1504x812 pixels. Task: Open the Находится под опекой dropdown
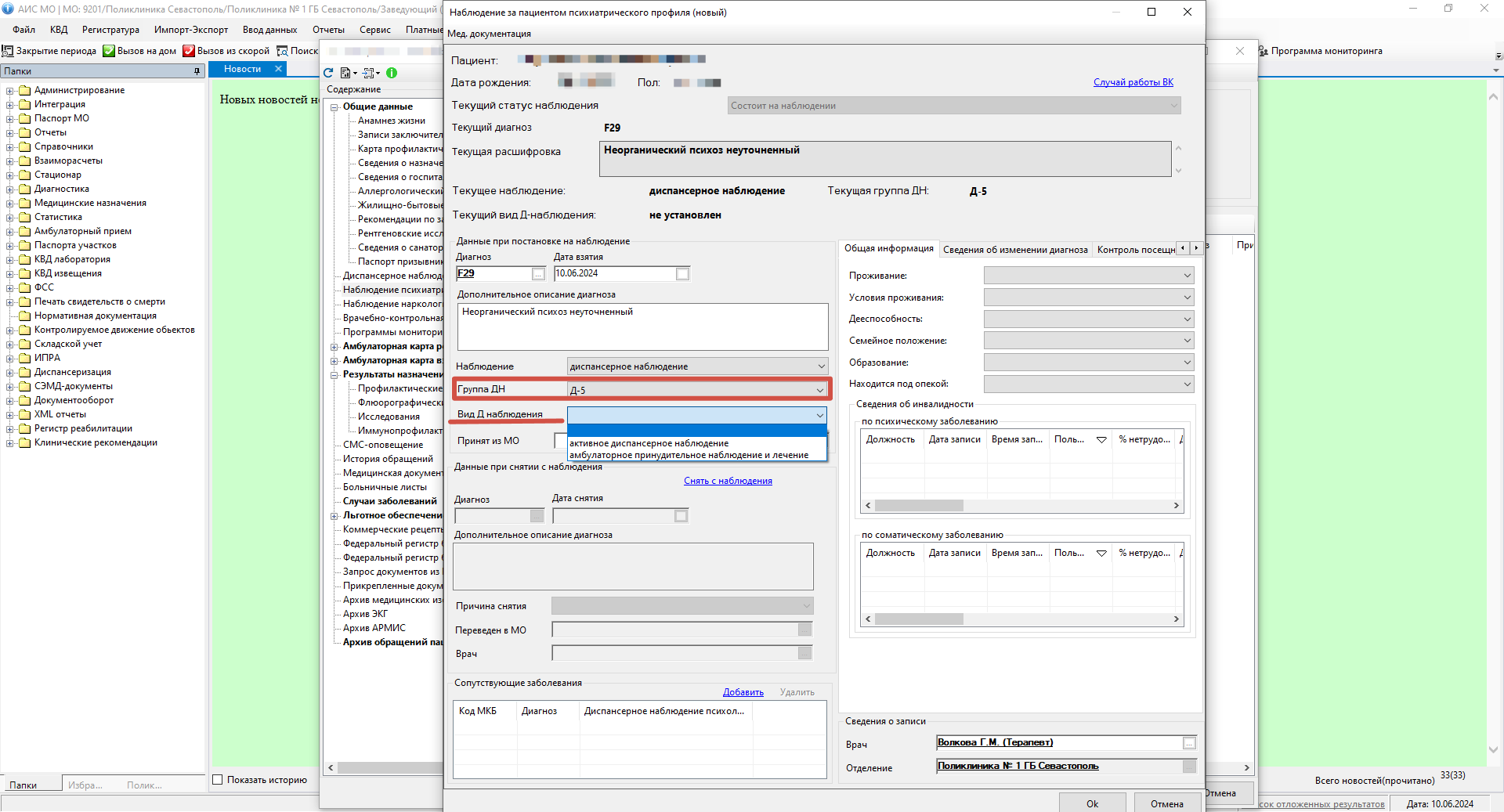tap(1187, 384)
